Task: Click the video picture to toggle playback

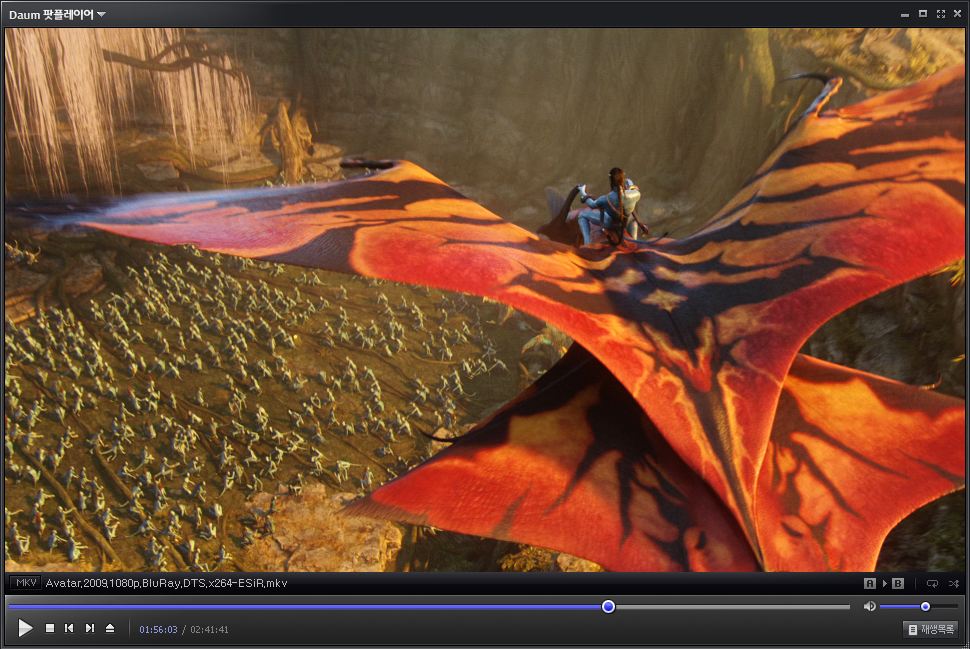Action: click(485, 299)
